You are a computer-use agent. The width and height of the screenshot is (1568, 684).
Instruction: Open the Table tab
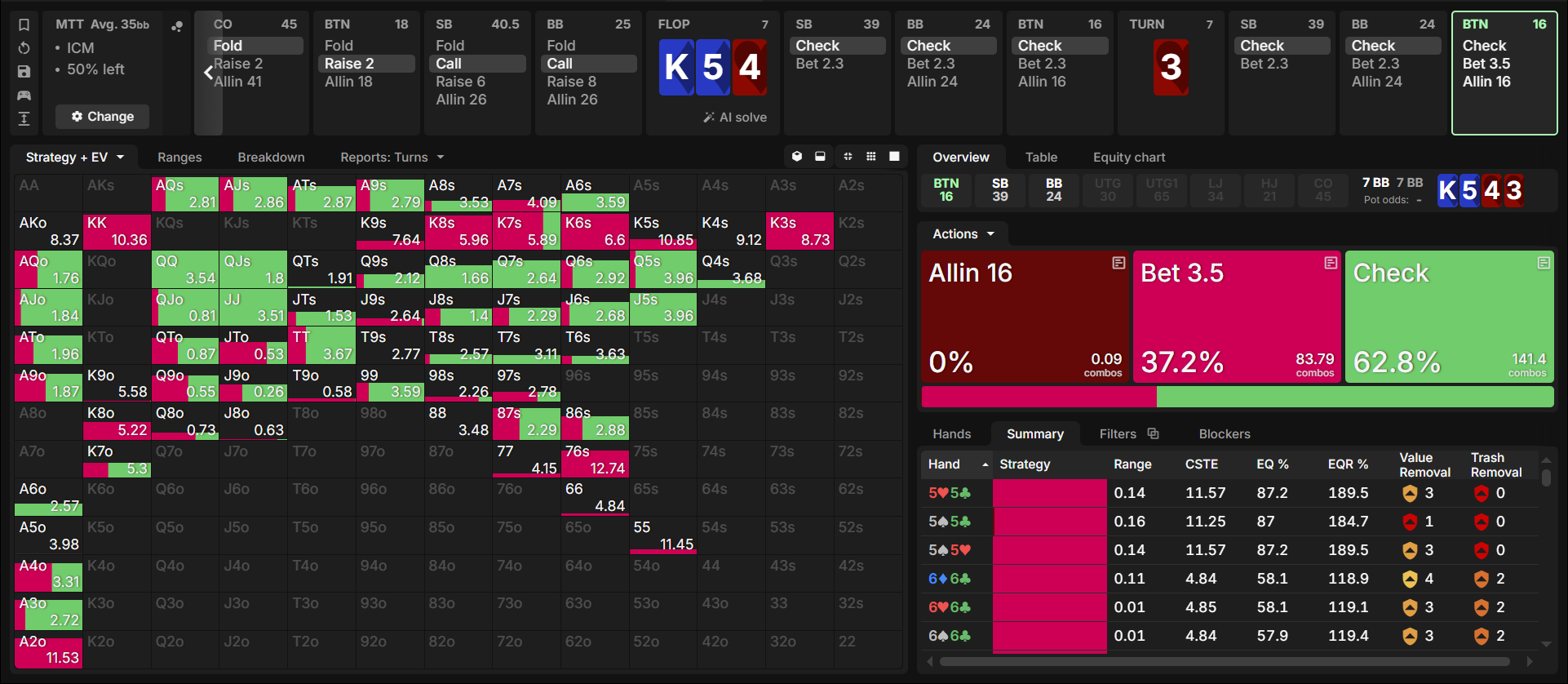1041,158
